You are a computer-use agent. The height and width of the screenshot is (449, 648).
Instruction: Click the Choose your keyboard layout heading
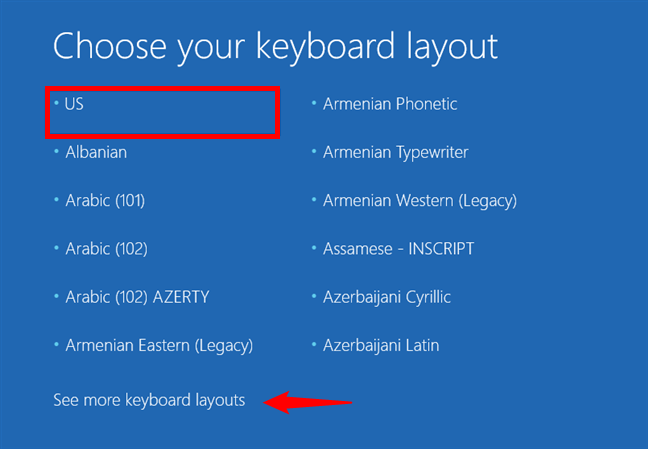(x=275, y=46)
